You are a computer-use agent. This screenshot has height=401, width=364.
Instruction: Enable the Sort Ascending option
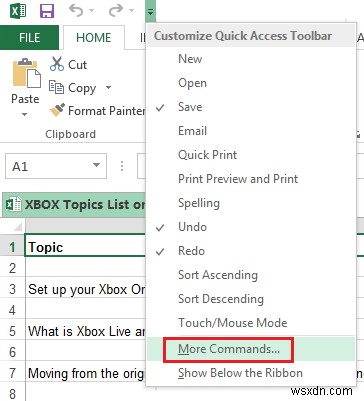pyautogui.click(x=251, y=275)
